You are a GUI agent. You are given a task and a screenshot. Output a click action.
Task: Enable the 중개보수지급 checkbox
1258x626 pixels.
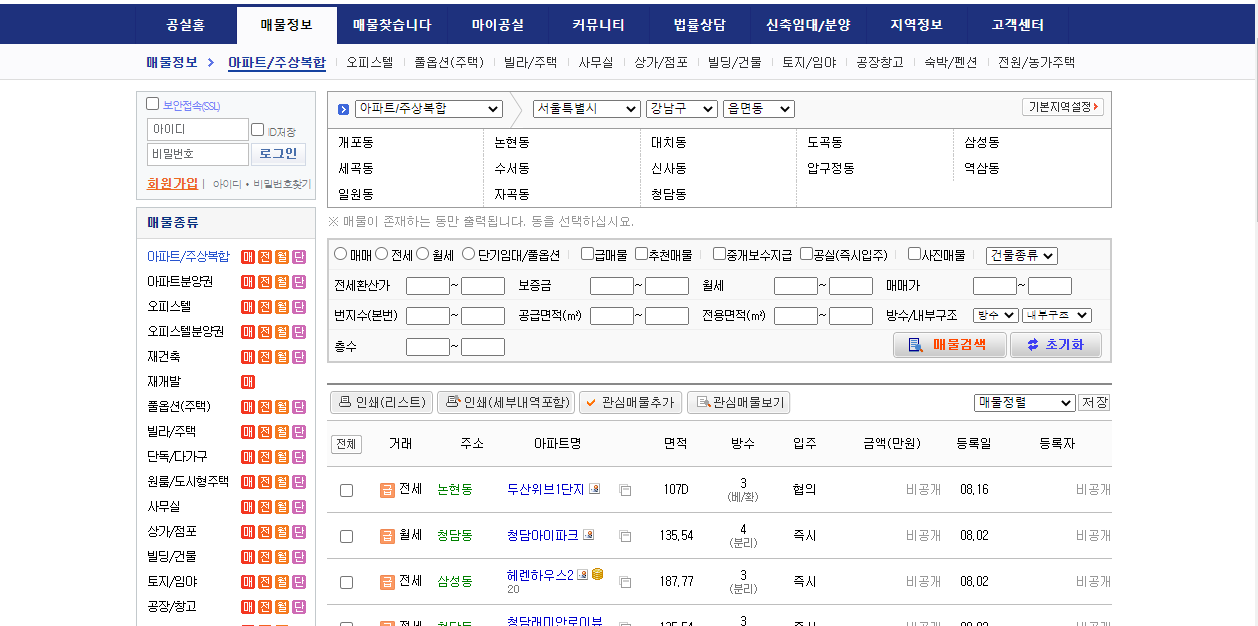coord(719,254)
